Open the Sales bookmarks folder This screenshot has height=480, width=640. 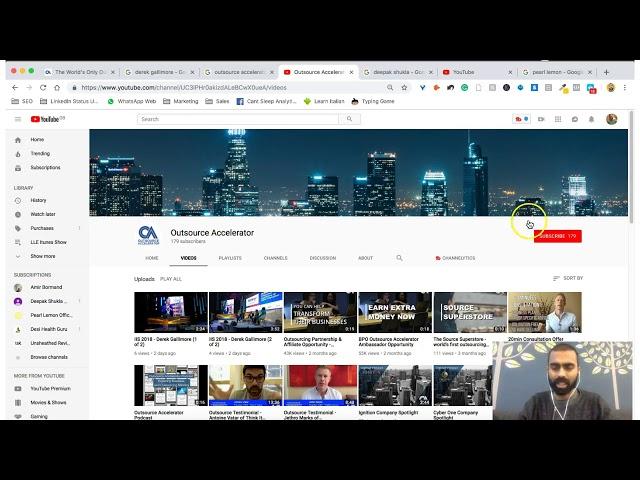[x=217, y=101]
